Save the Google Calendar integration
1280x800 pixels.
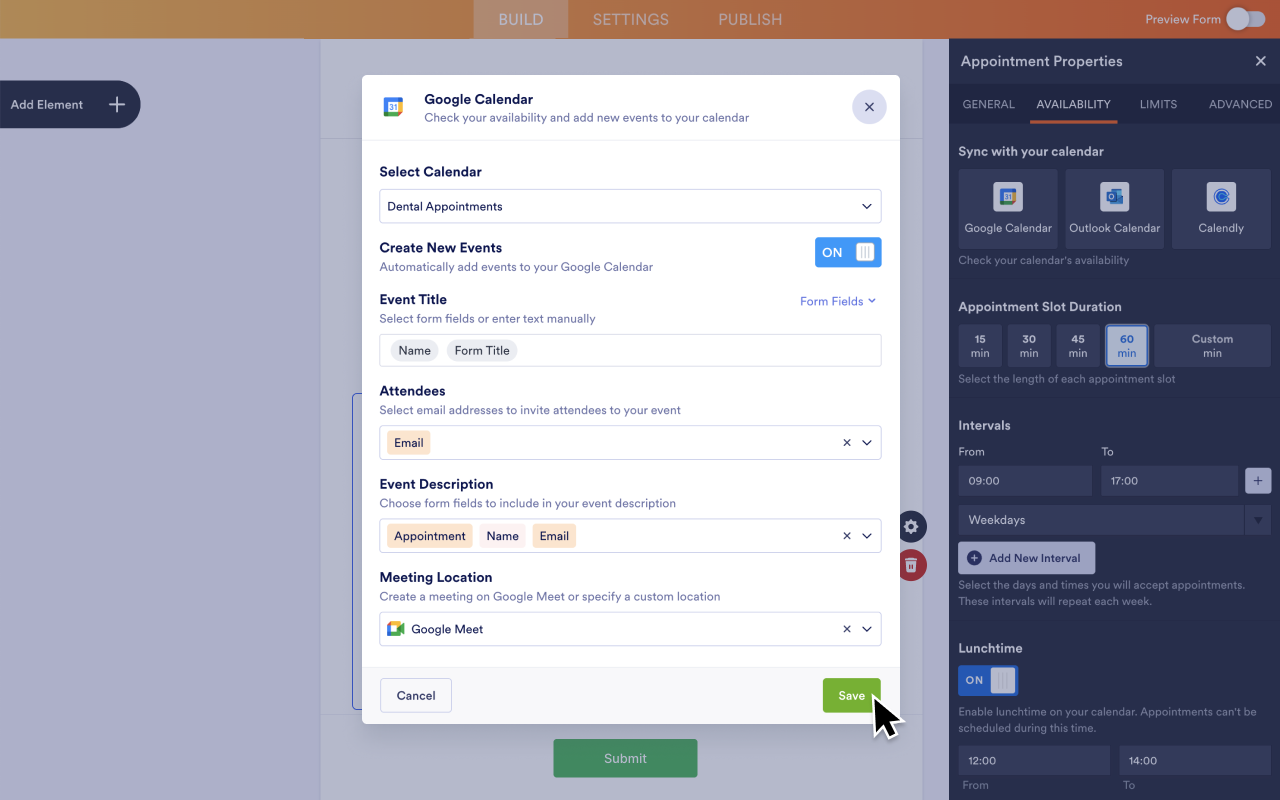click(x=851, y=695)
